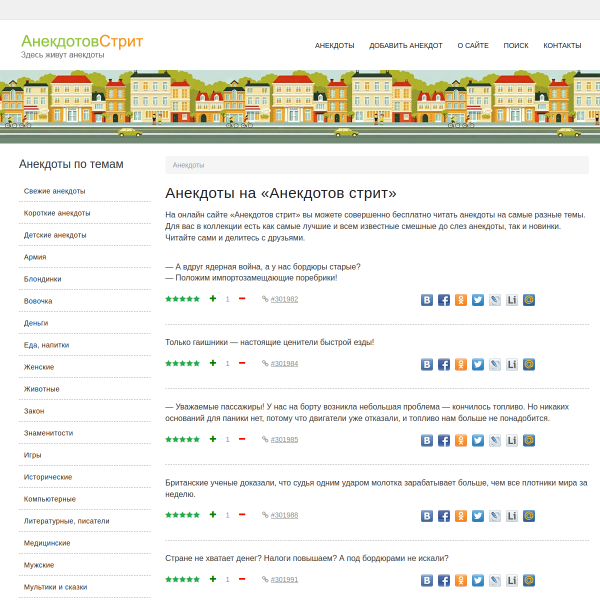Open the Животные category
This screenshot has height=600, width=600.
41,389
